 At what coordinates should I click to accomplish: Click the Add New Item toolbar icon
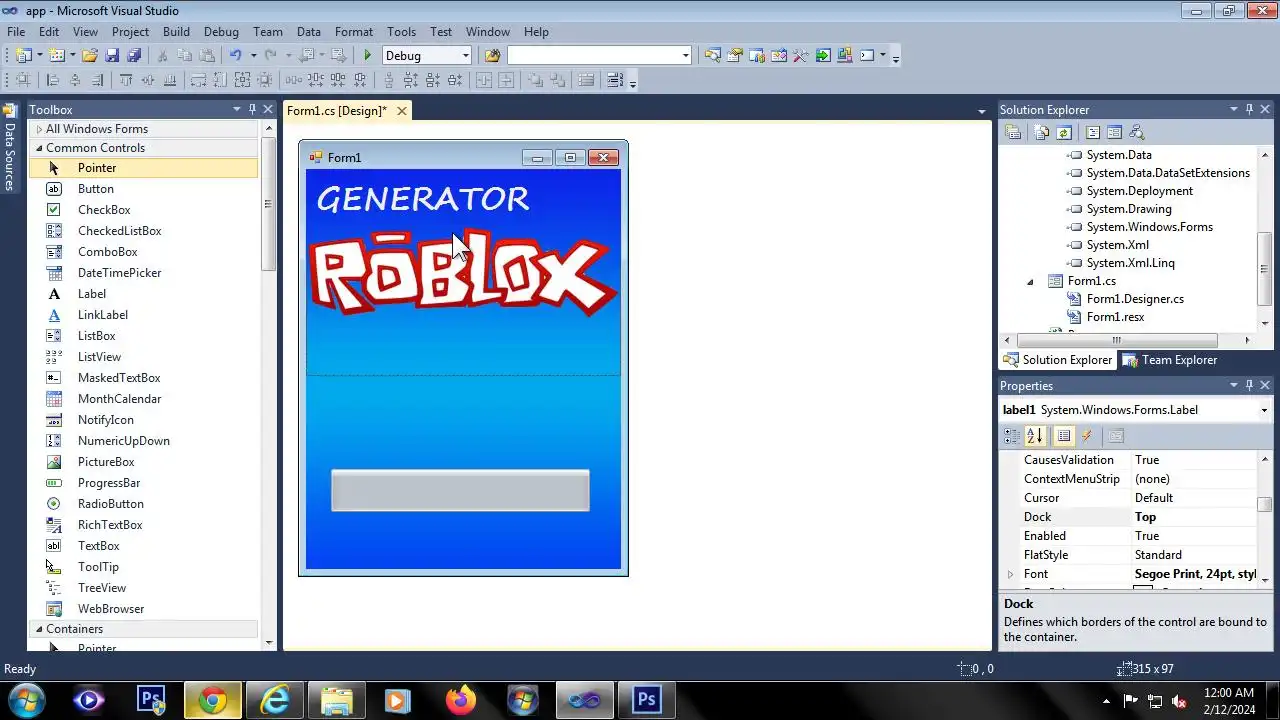tap(56, 56)
